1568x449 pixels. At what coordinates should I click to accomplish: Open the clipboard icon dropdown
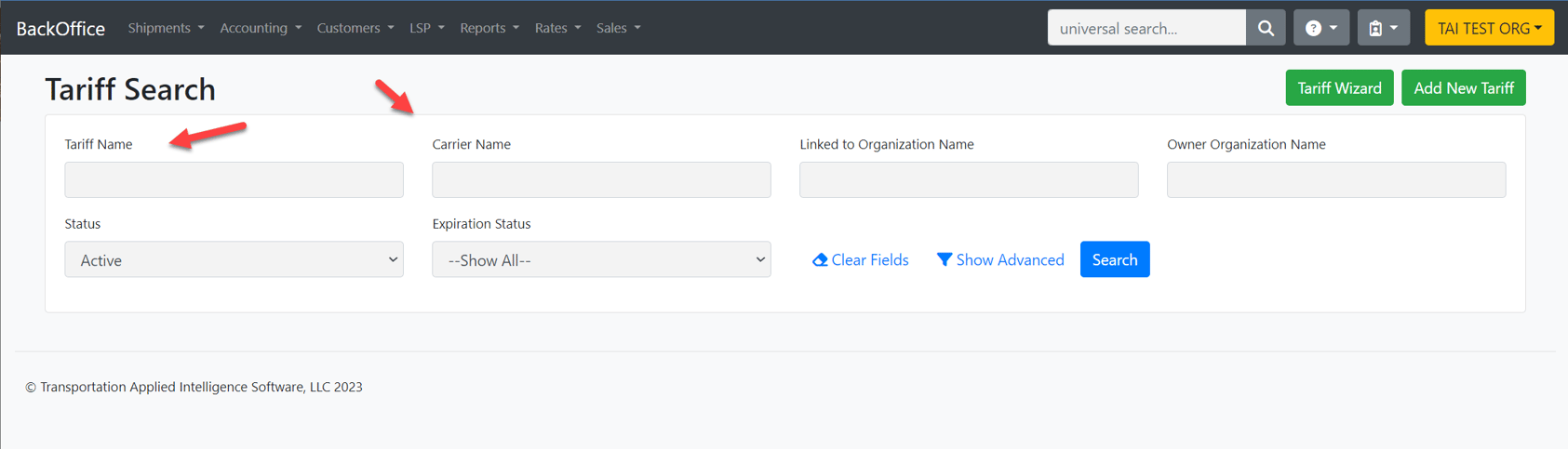coord(1383,28)
